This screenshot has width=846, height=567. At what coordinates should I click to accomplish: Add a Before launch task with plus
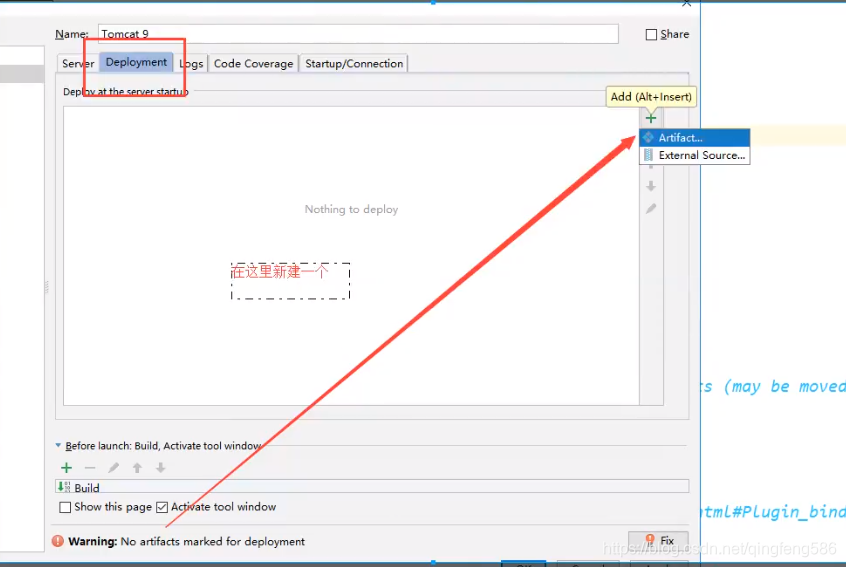pyautogui.click(x=66, y=468)
